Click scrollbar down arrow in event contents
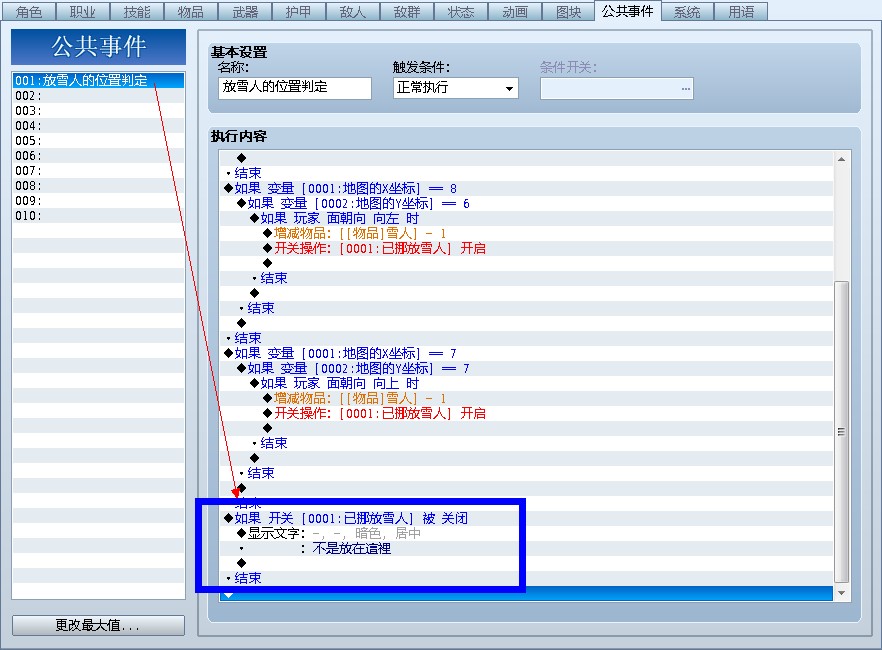The width and height of the screenshot is (882, 650). pos(842,593)
